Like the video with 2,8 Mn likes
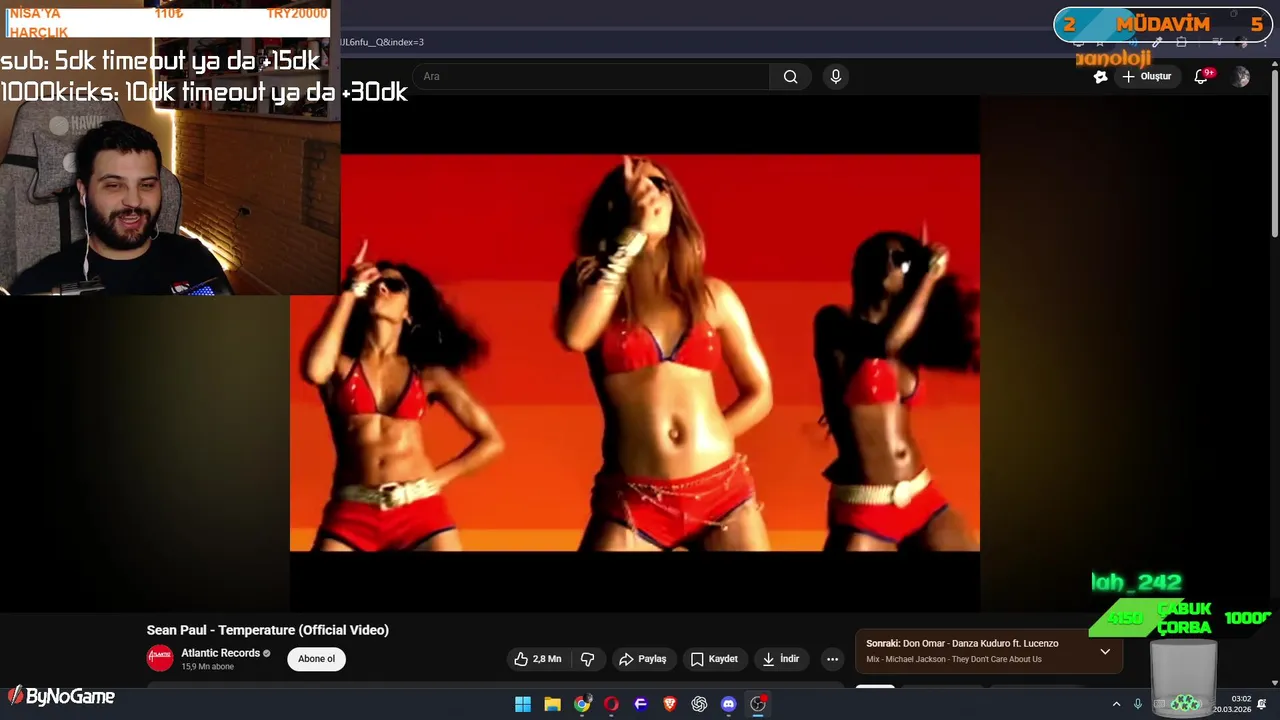The width and height of the screenshot is (1280, 720). 537,659
